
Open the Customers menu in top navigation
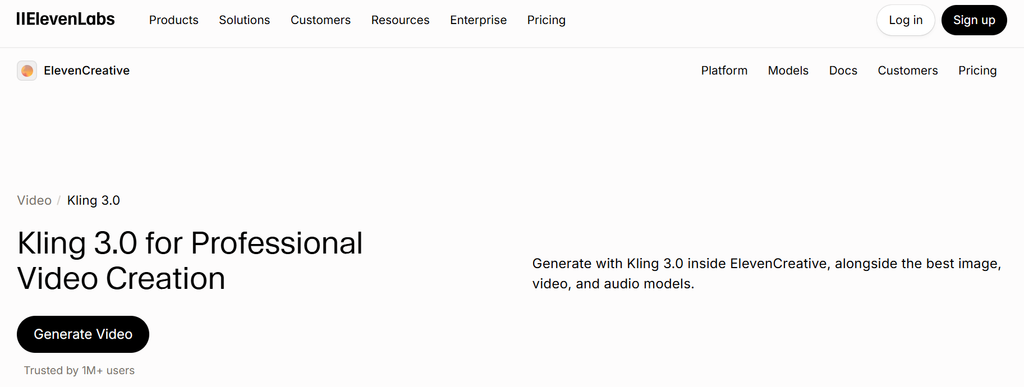pyautogui.click(x=321, y=20)
